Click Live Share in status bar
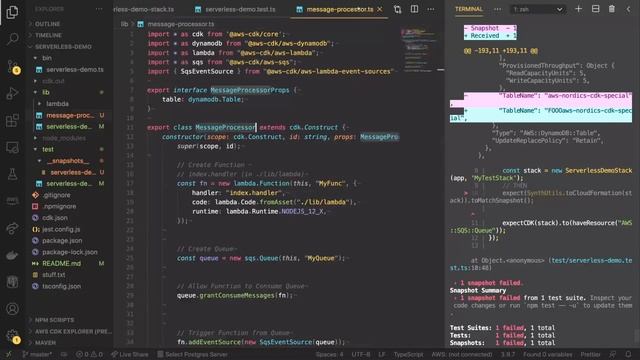The image size is (640, 360). [130, 354]
